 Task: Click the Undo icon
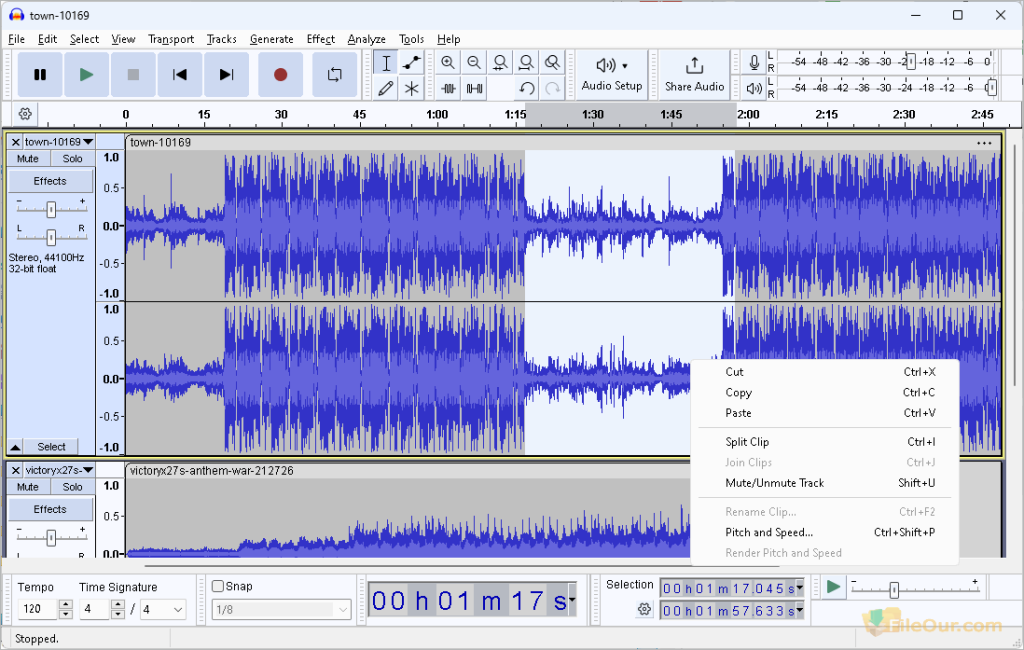pos(527,88)
